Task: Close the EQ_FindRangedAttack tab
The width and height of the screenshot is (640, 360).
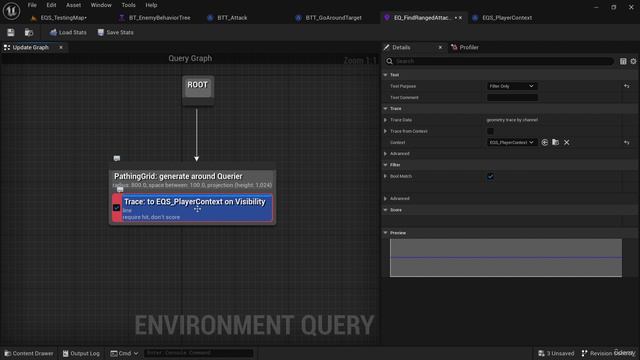Action: pos(460,18)
